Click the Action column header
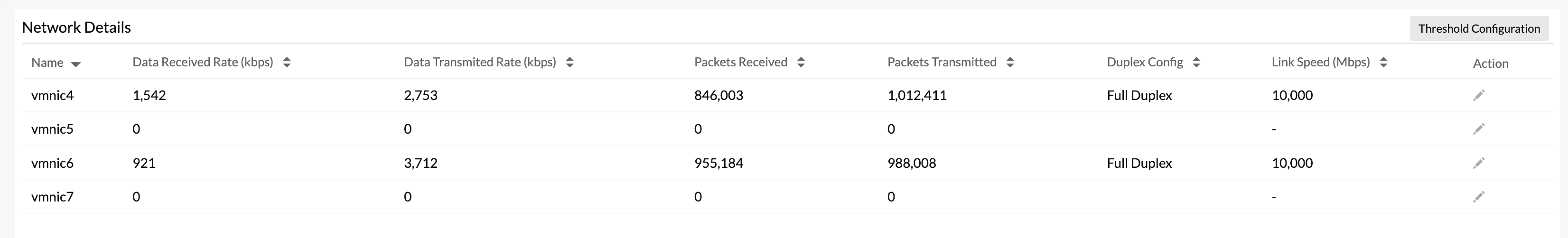Image resolution: width=1568 pixels, height=238 pixels. [1491, 64]
